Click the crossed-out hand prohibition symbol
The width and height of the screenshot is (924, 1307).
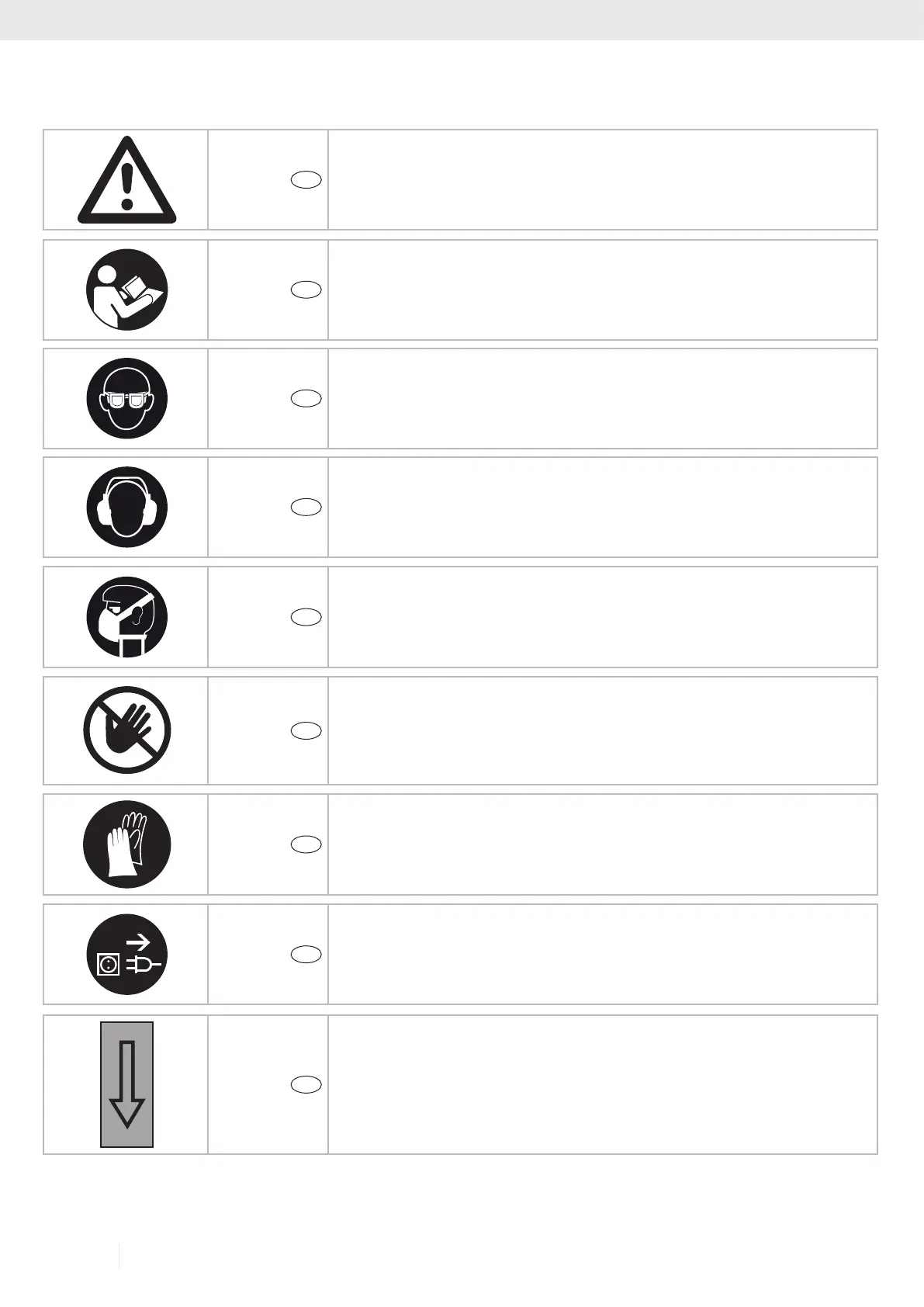126,730
